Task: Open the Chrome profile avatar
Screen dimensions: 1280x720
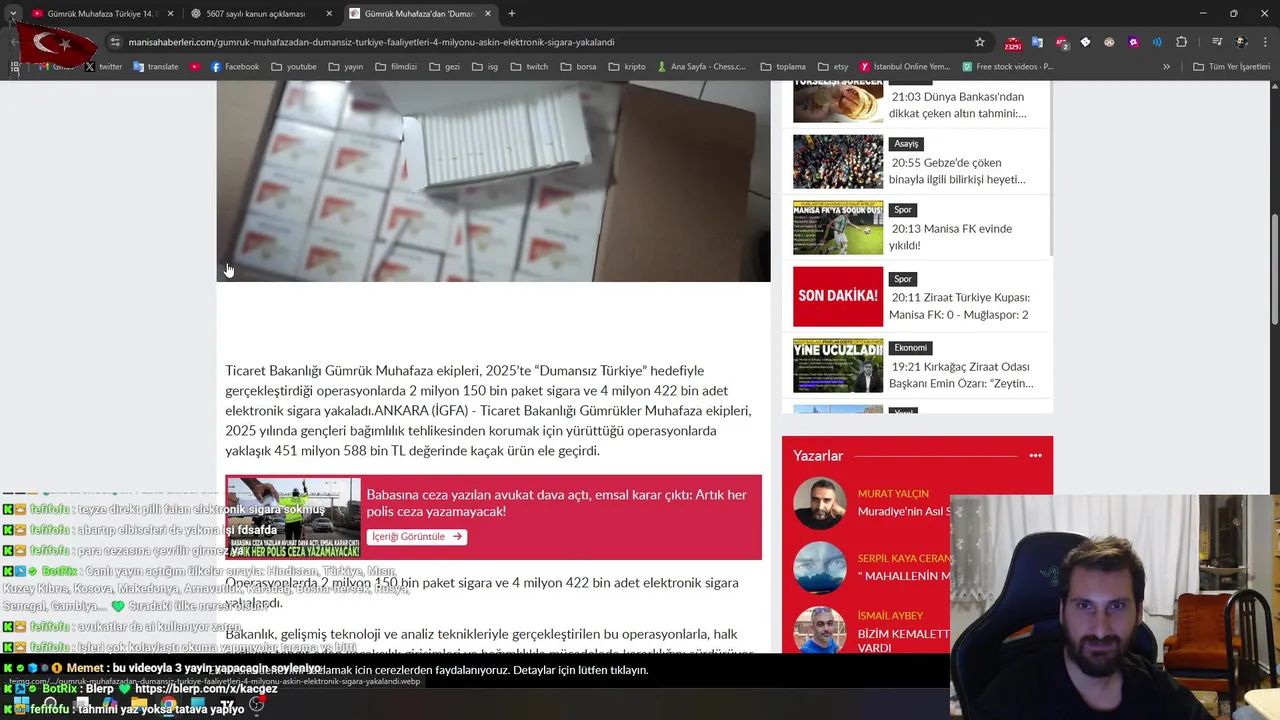Action: 1241,42
